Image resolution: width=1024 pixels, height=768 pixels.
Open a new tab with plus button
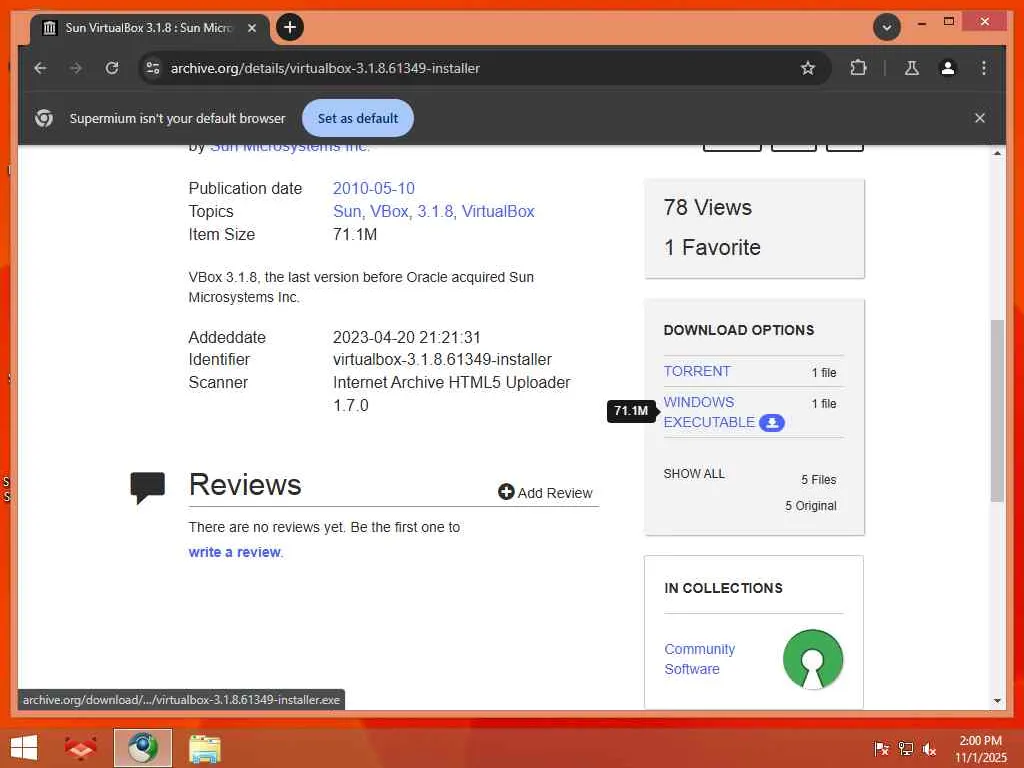coord(290,27)
